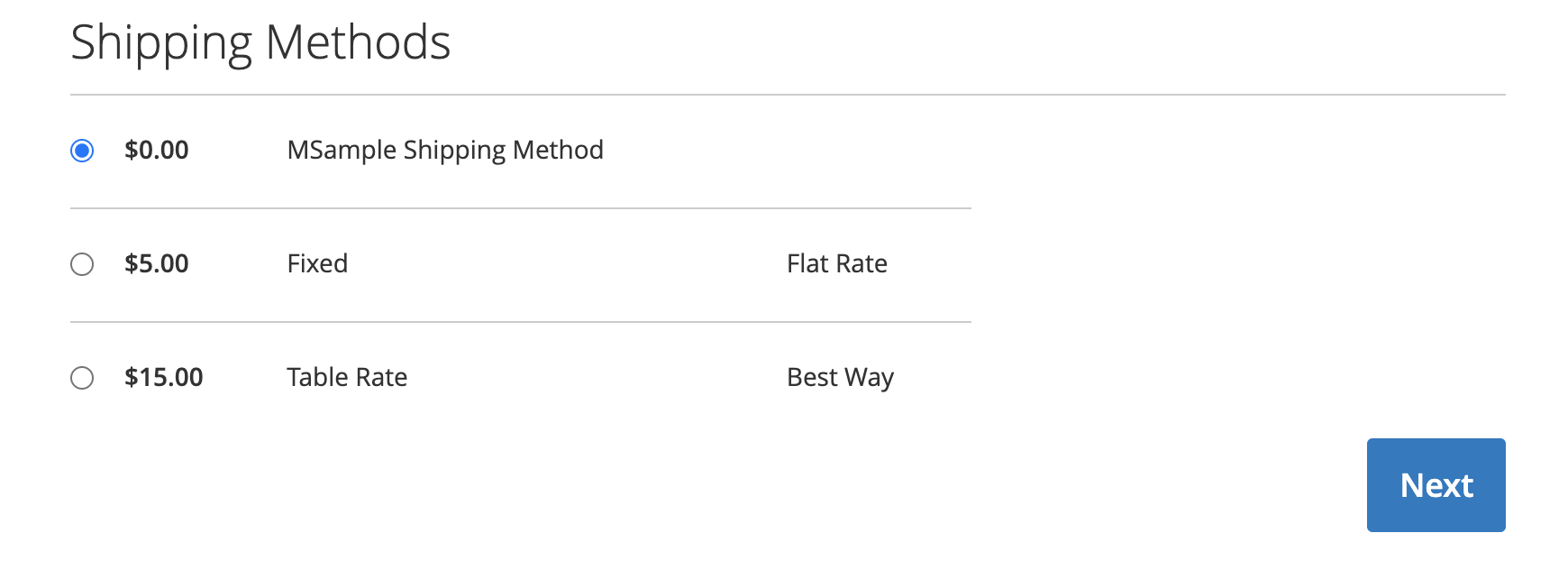This screenshot has height=579, width=1568.
Task: Click the divider below the Fixed row
Action: [x=521, y=322]
